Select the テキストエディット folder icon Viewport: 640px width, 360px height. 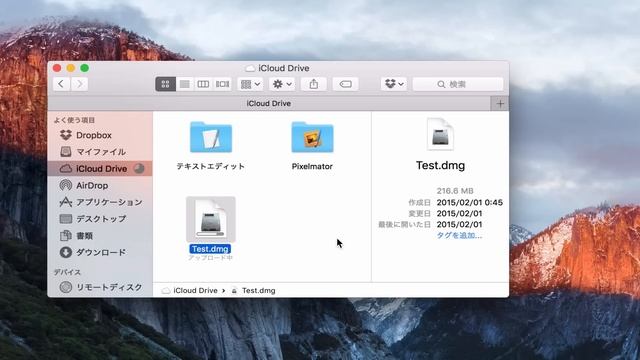click(x=211, y=137)
